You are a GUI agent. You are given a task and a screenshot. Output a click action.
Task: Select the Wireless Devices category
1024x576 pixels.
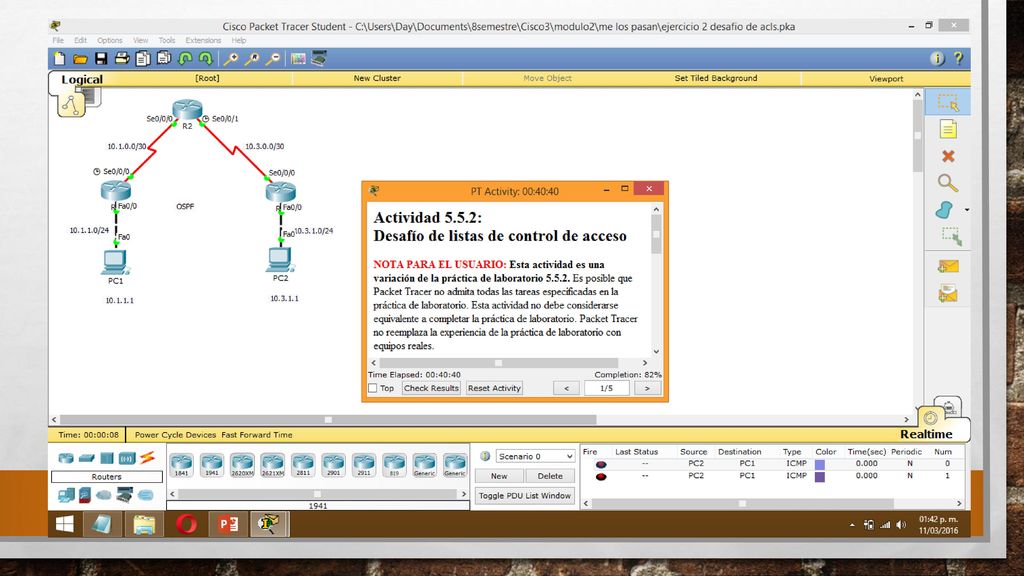(127, 458)
